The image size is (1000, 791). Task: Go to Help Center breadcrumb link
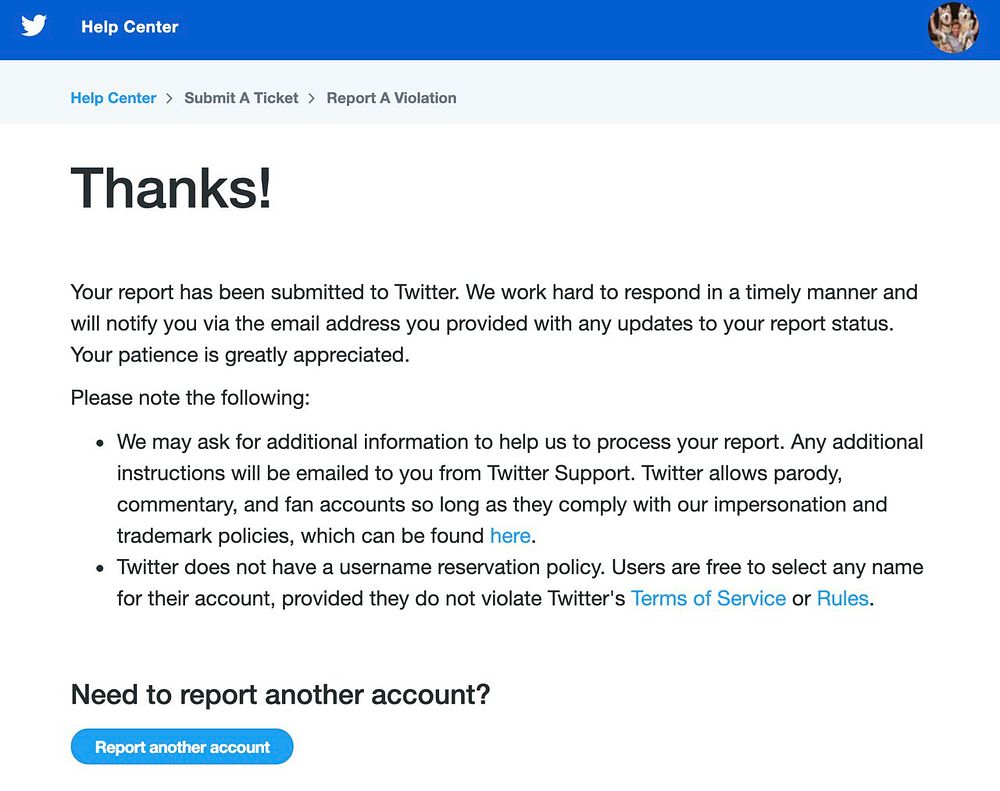click(113, 98)
